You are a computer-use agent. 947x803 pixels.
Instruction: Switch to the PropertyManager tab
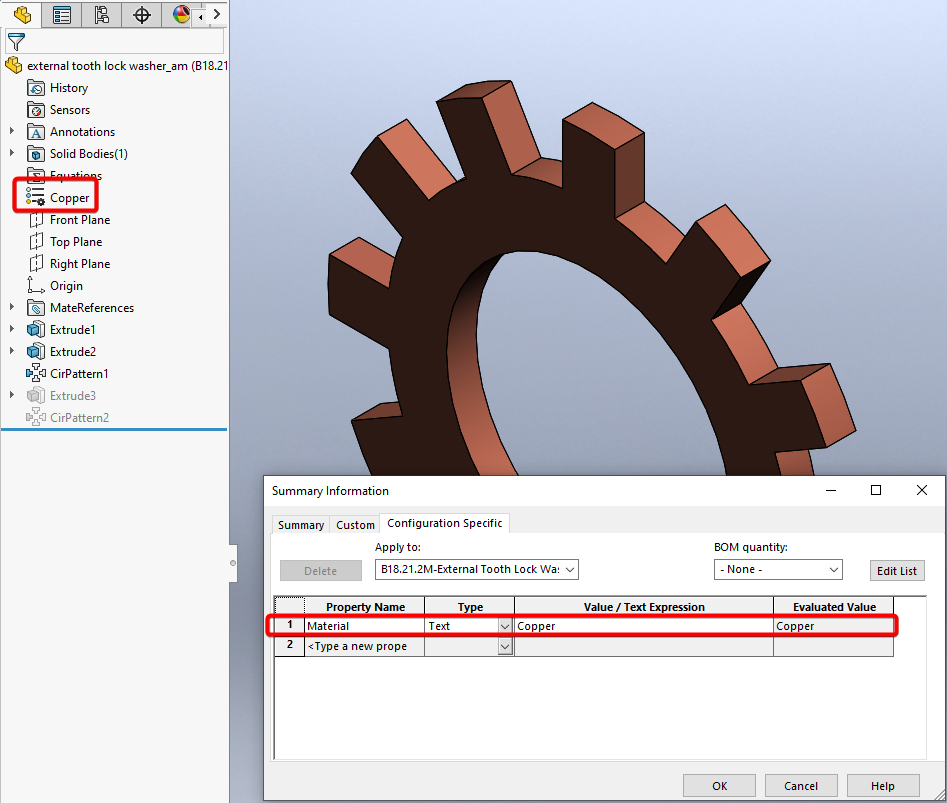click(x=62, y=14)
